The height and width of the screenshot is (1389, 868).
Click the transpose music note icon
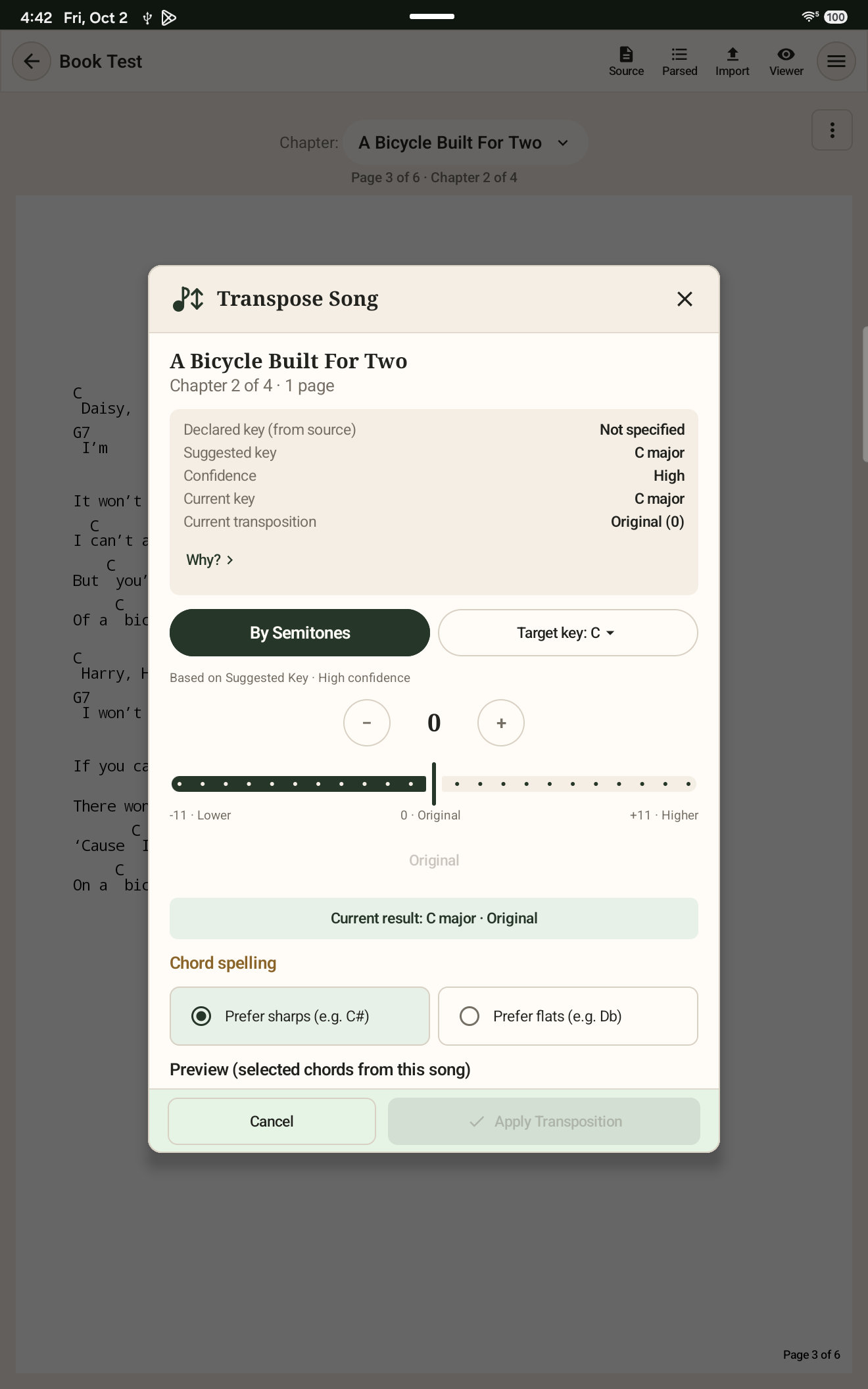(x=188, y=299)
